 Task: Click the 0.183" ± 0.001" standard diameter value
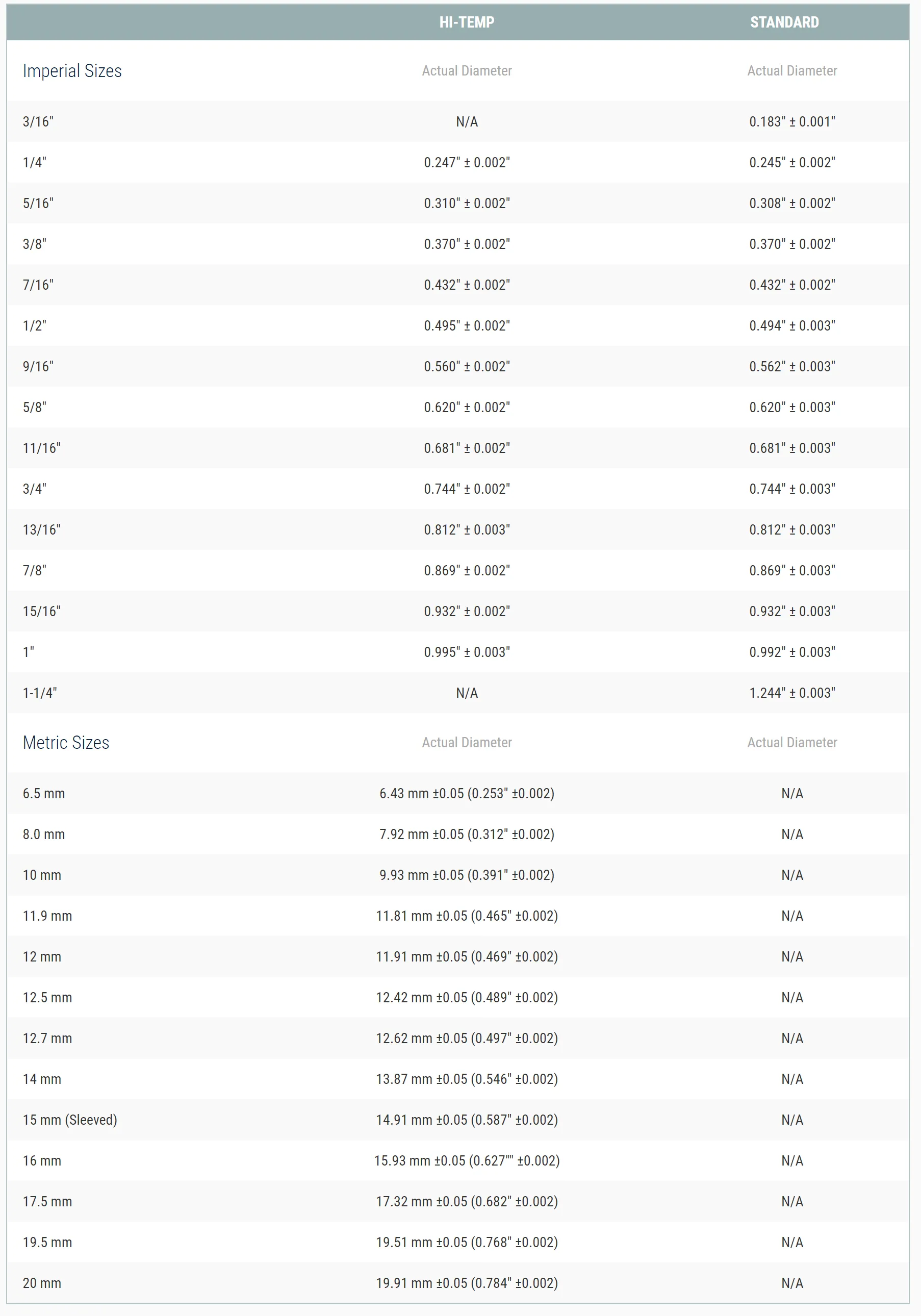point(792,121)
